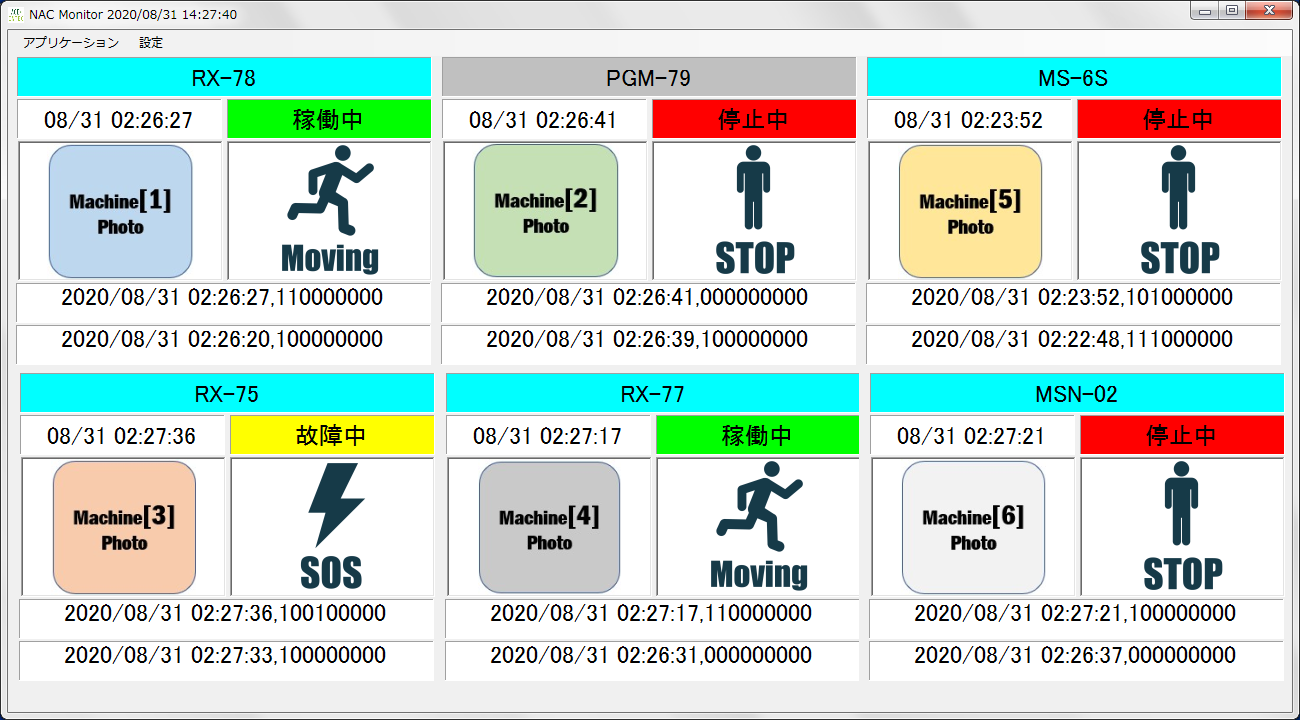Select the Machine[2] photo thumbnail
This screenshot has width=1300, height=720.
546,211
